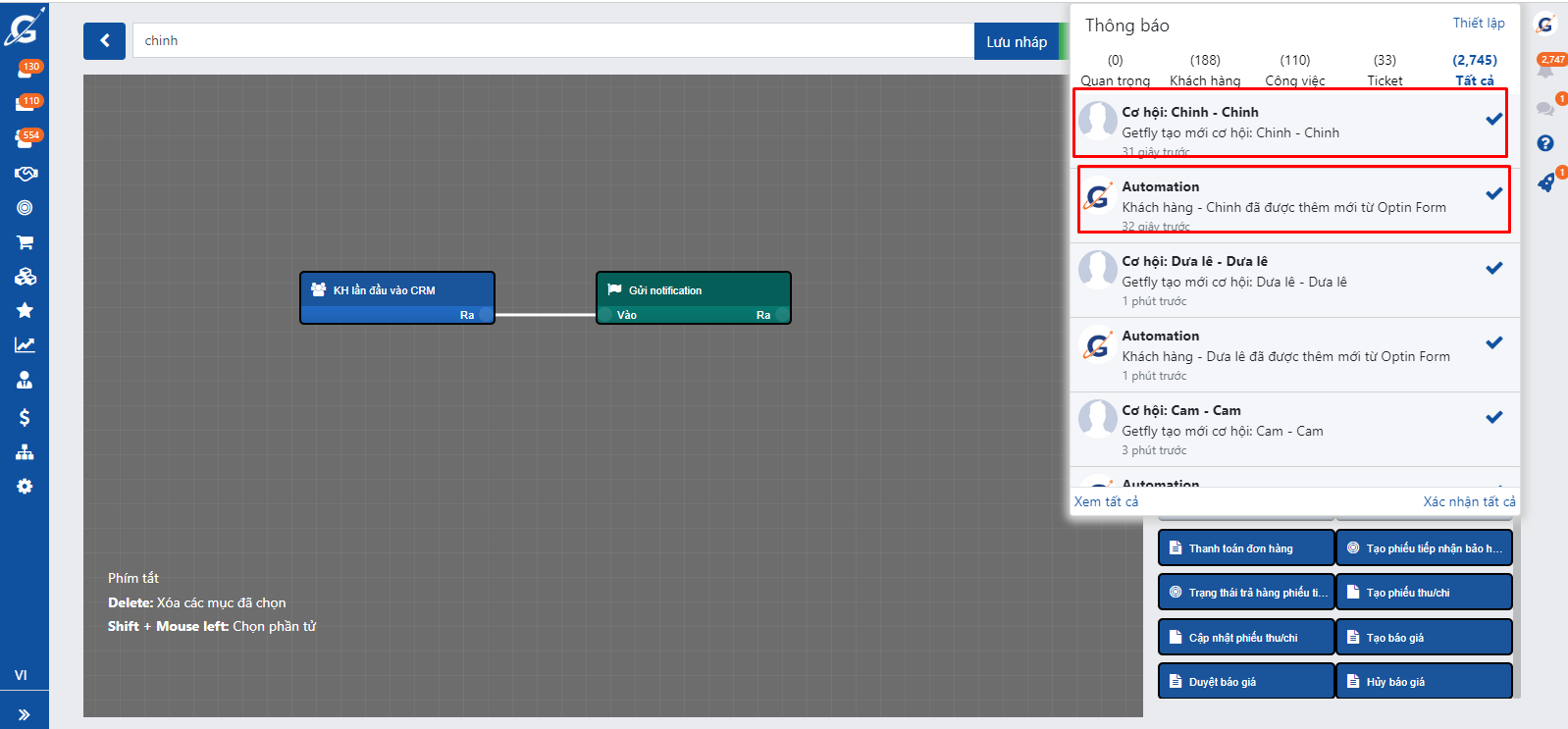
Task: Click the blue help question mark icon
Action: (1545, 143)
